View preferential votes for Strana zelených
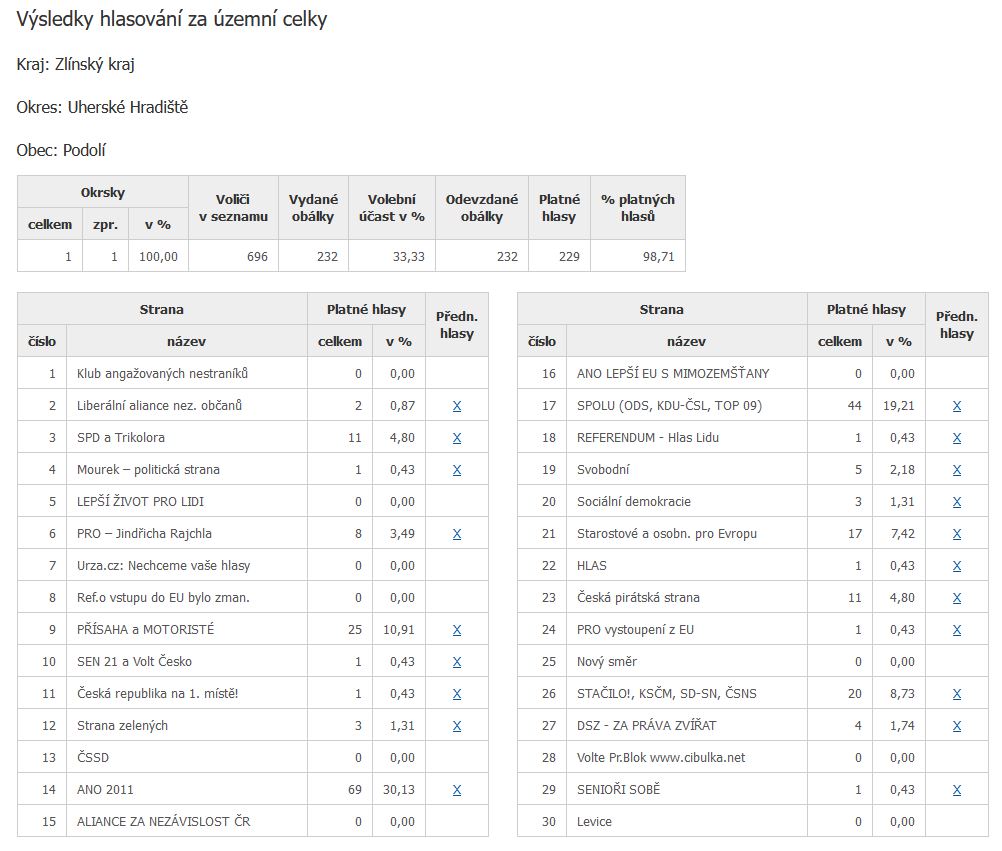This screenshot has width=1002, height=851. (457, 726)
